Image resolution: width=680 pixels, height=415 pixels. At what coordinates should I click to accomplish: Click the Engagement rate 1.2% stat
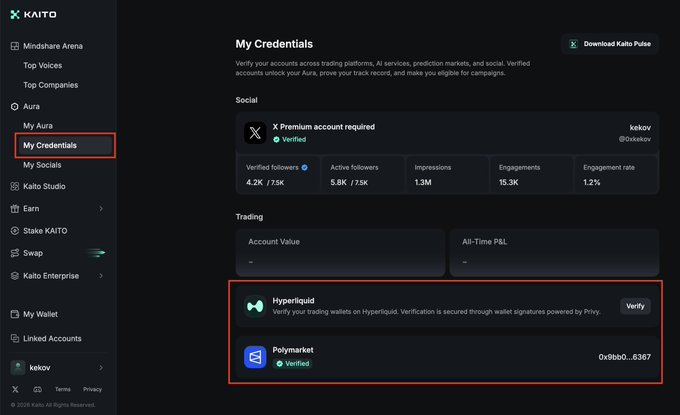coord(616,175)
